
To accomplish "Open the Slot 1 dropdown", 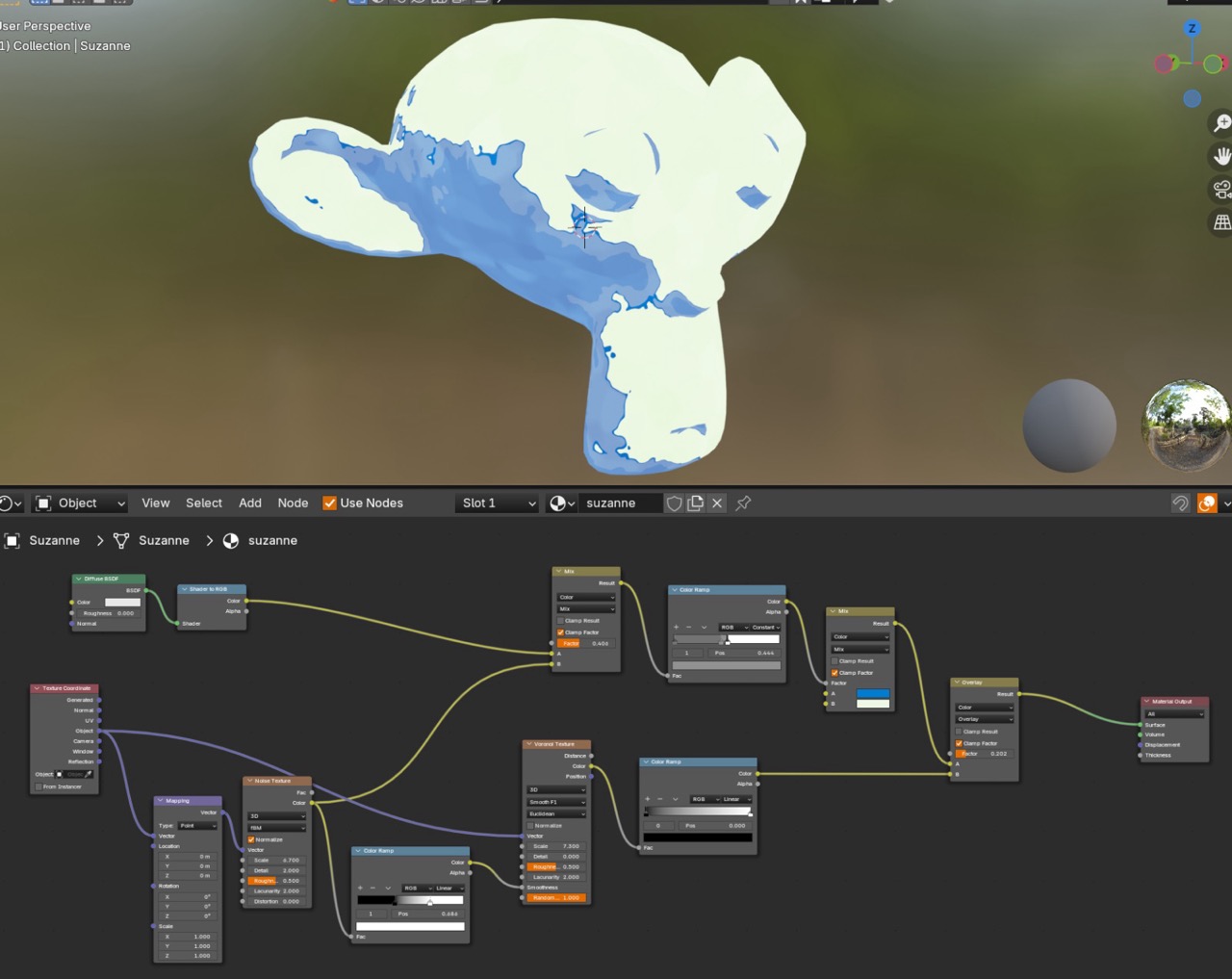I will [x=497, y=503].
